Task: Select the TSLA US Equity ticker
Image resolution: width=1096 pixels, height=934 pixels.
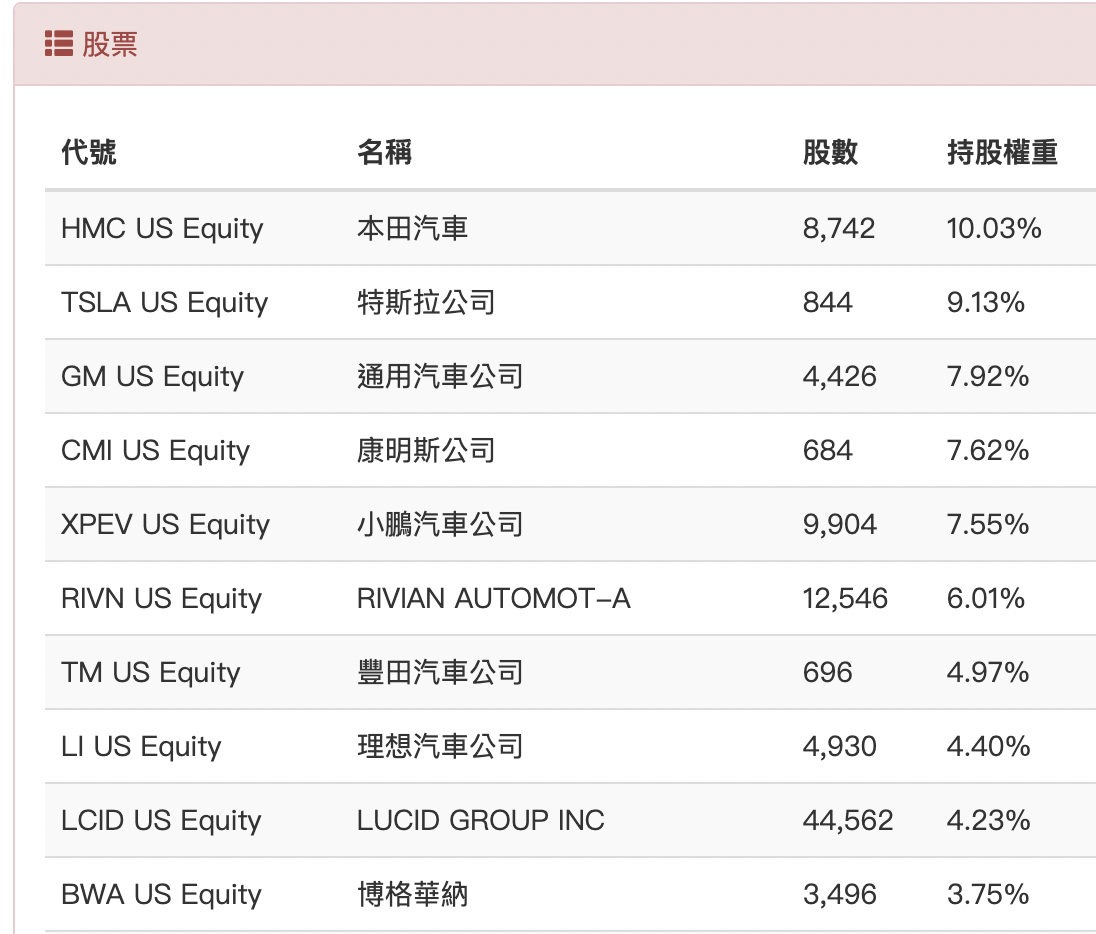Action: click(x=164, y=303)
